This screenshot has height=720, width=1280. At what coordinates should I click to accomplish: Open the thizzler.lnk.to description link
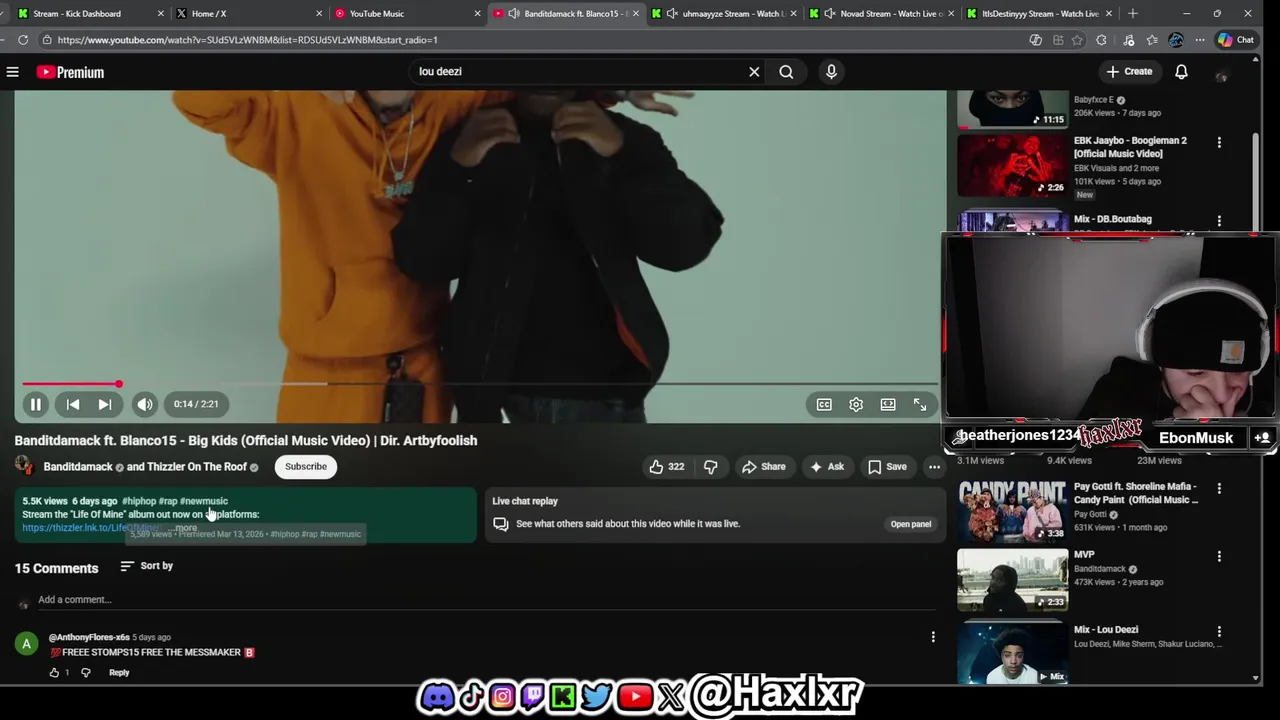coord(90,528)
